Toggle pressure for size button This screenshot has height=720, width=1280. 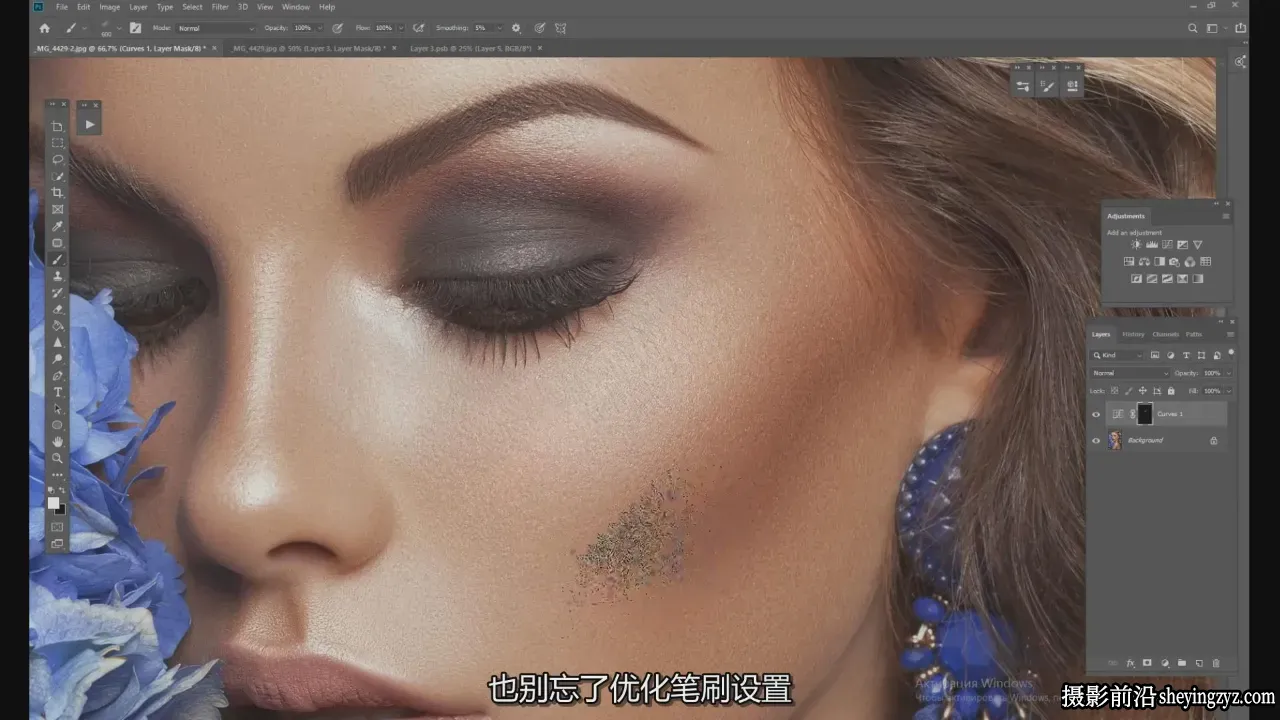click(x=540, y=28)
